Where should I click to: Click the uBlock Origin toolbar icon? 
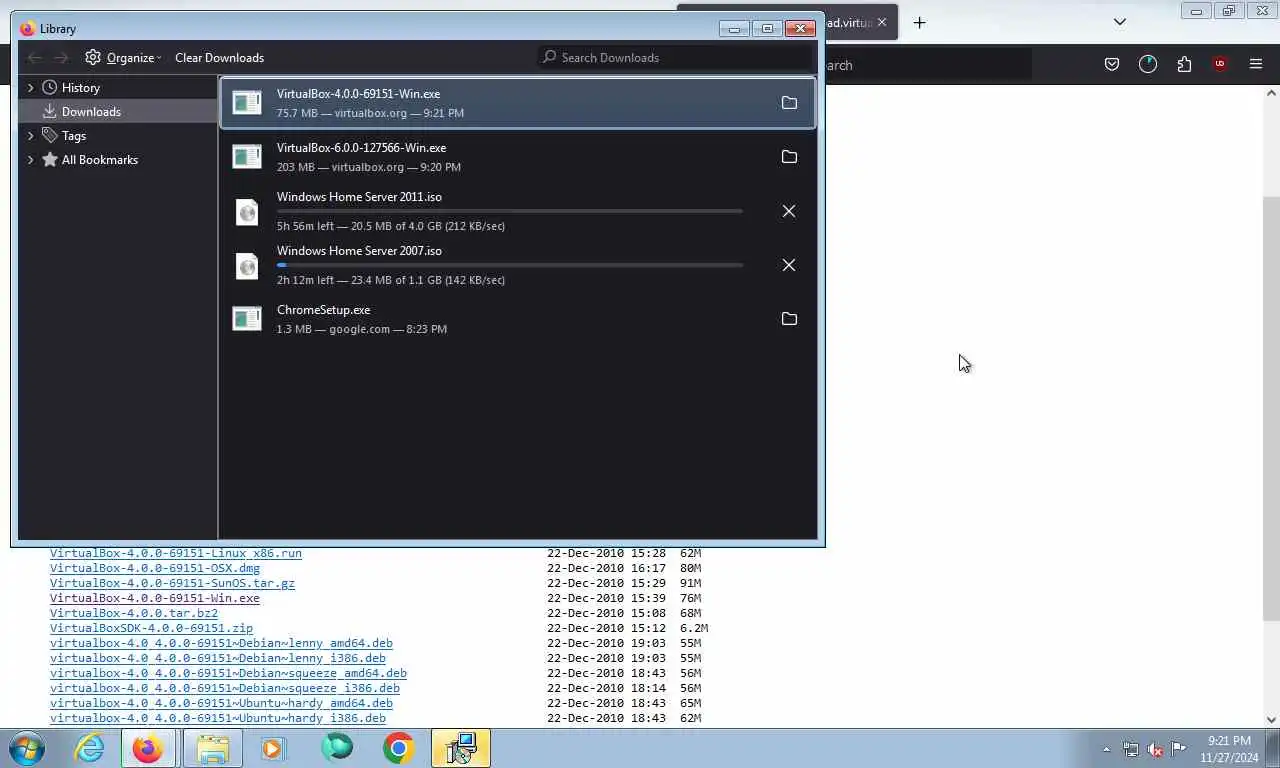coord(1220,64)
